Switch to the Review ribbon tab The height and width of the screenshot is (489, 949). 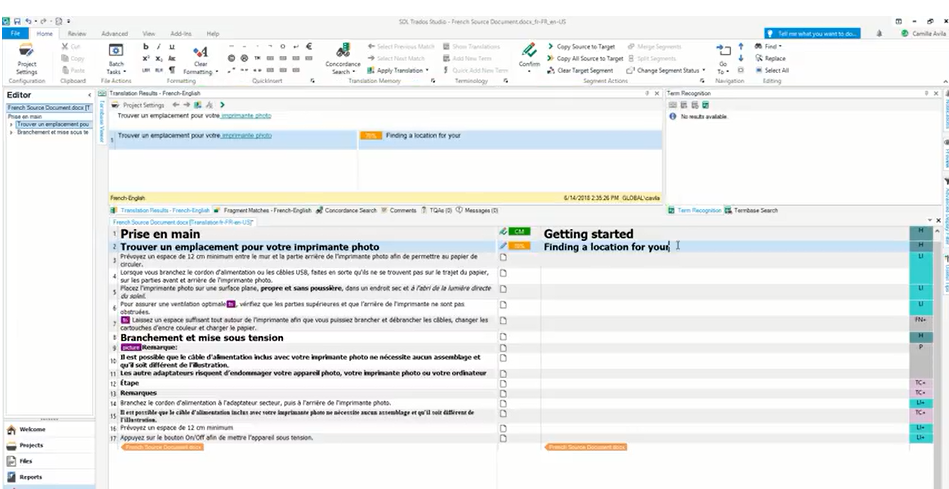pos(77,34)
